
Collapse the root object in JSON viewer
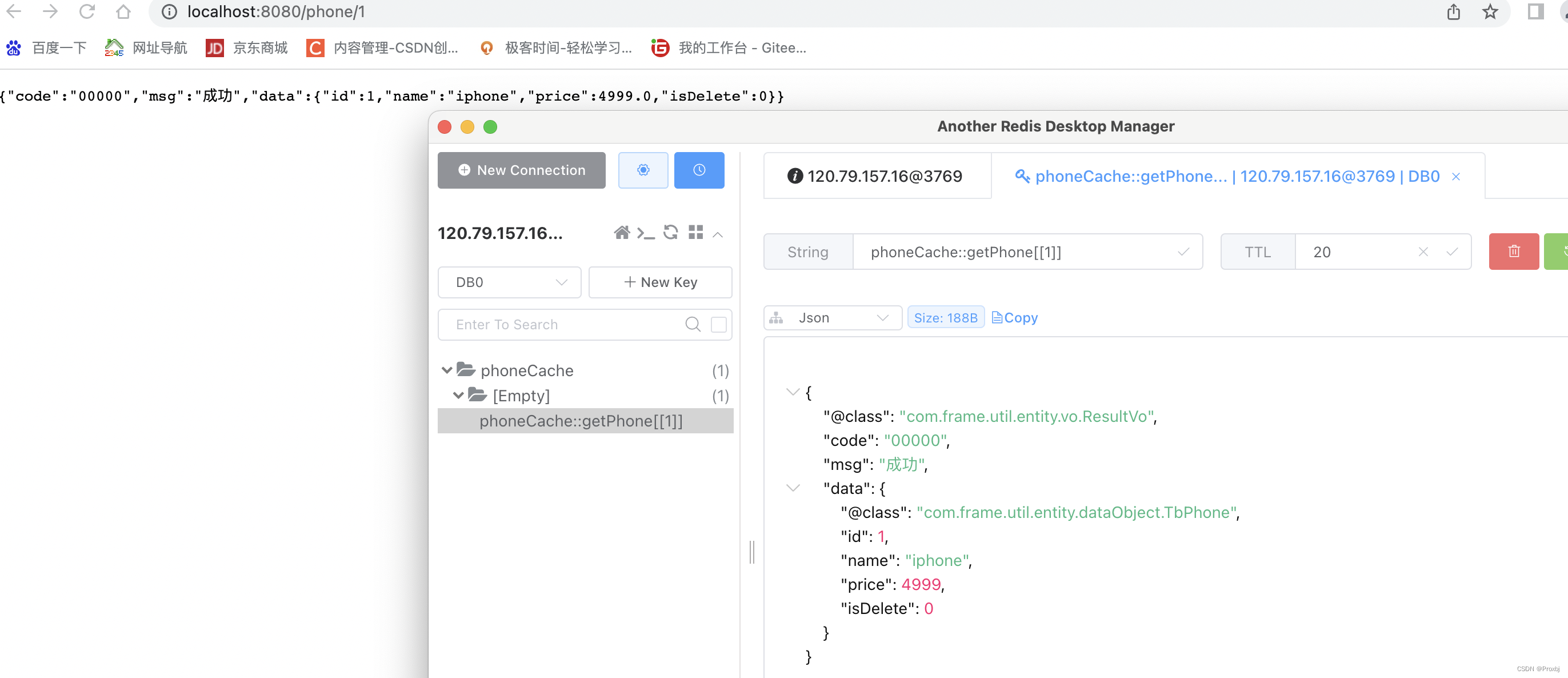pos(791,391)
